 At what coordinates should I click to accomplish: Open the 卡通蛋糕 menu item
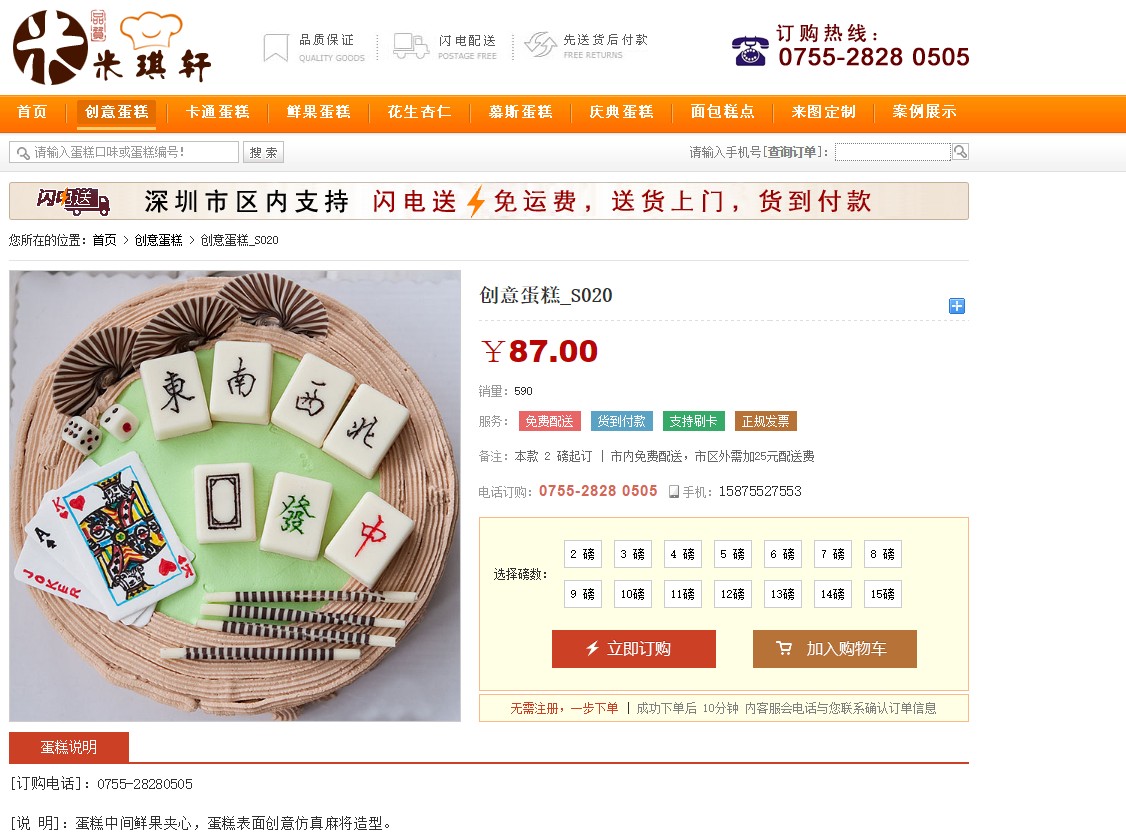pos(217,112)
